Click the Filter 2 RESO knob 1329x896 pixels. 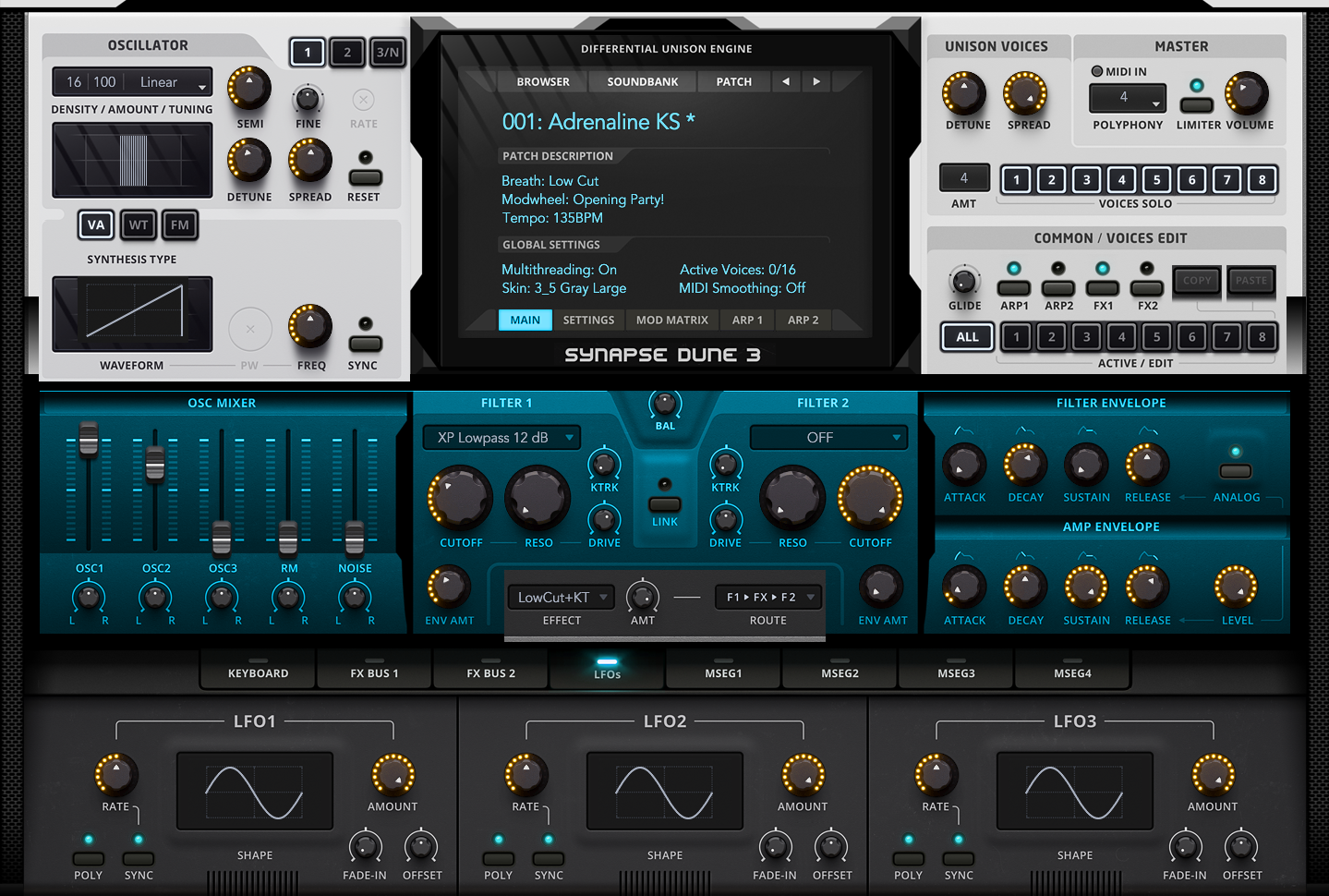click(x=792, y=499)
